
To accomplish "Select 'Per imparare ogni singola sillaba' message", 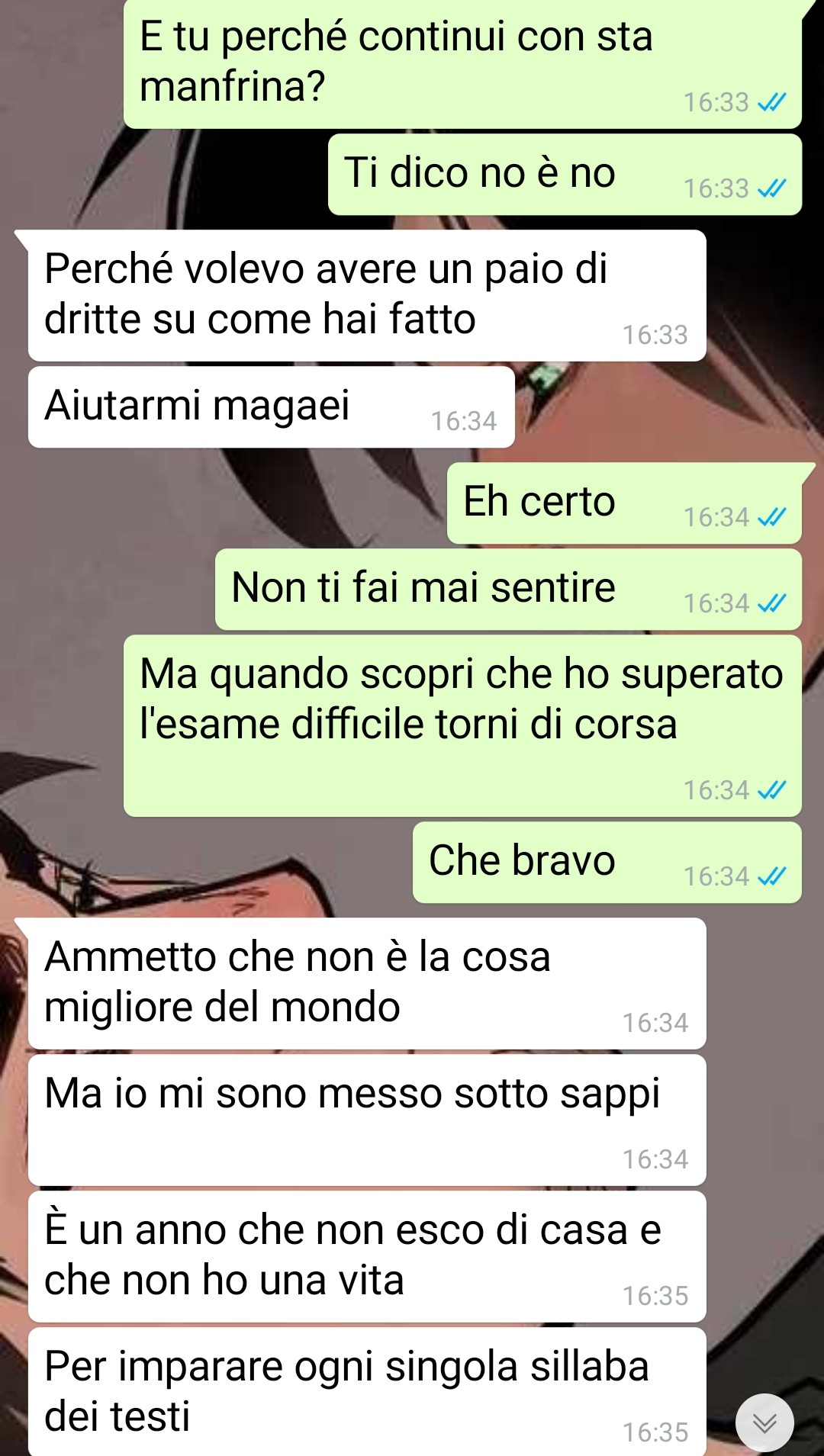I will 367,1392.
